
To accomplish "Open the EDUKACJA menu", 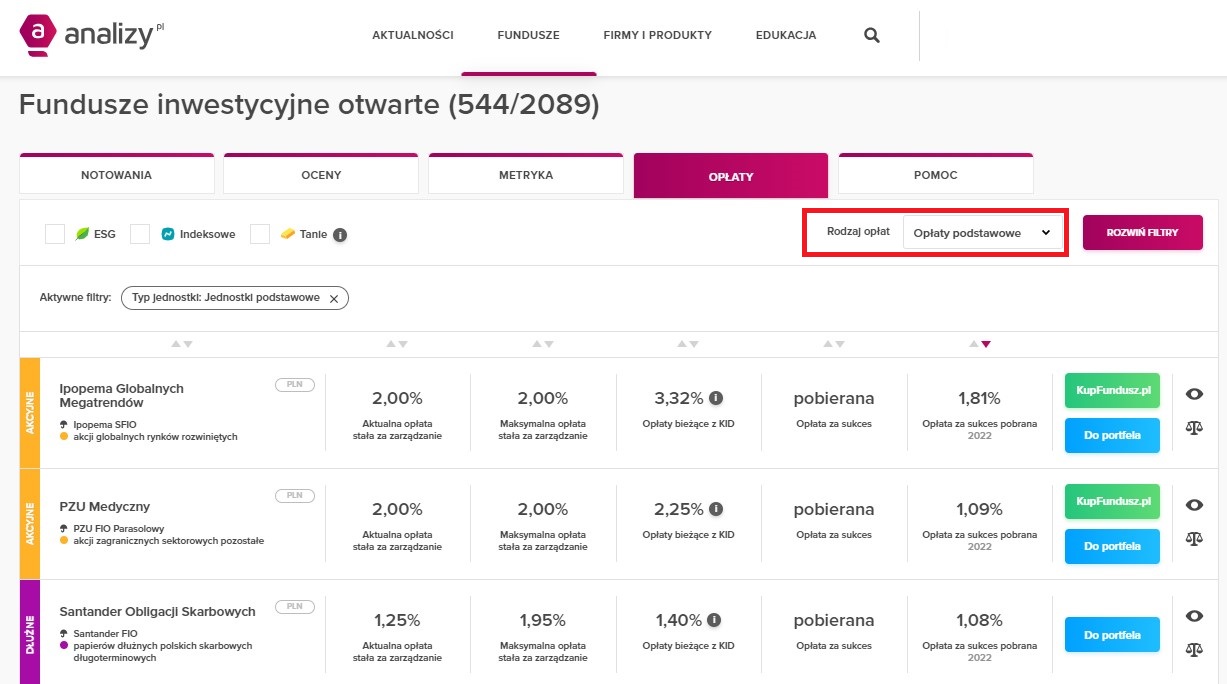I will point(786,35).
